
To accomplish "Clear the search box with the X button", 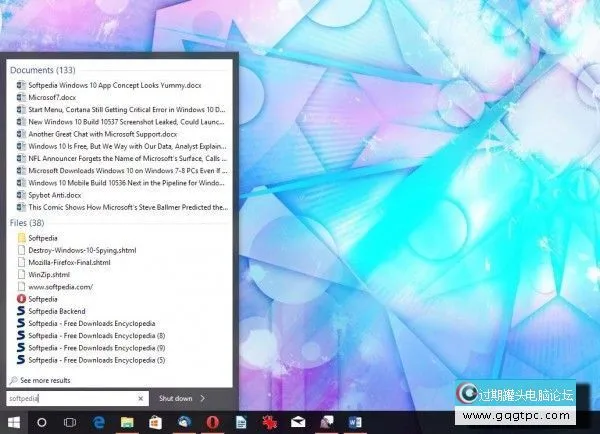I will click(x=140, y=398).
